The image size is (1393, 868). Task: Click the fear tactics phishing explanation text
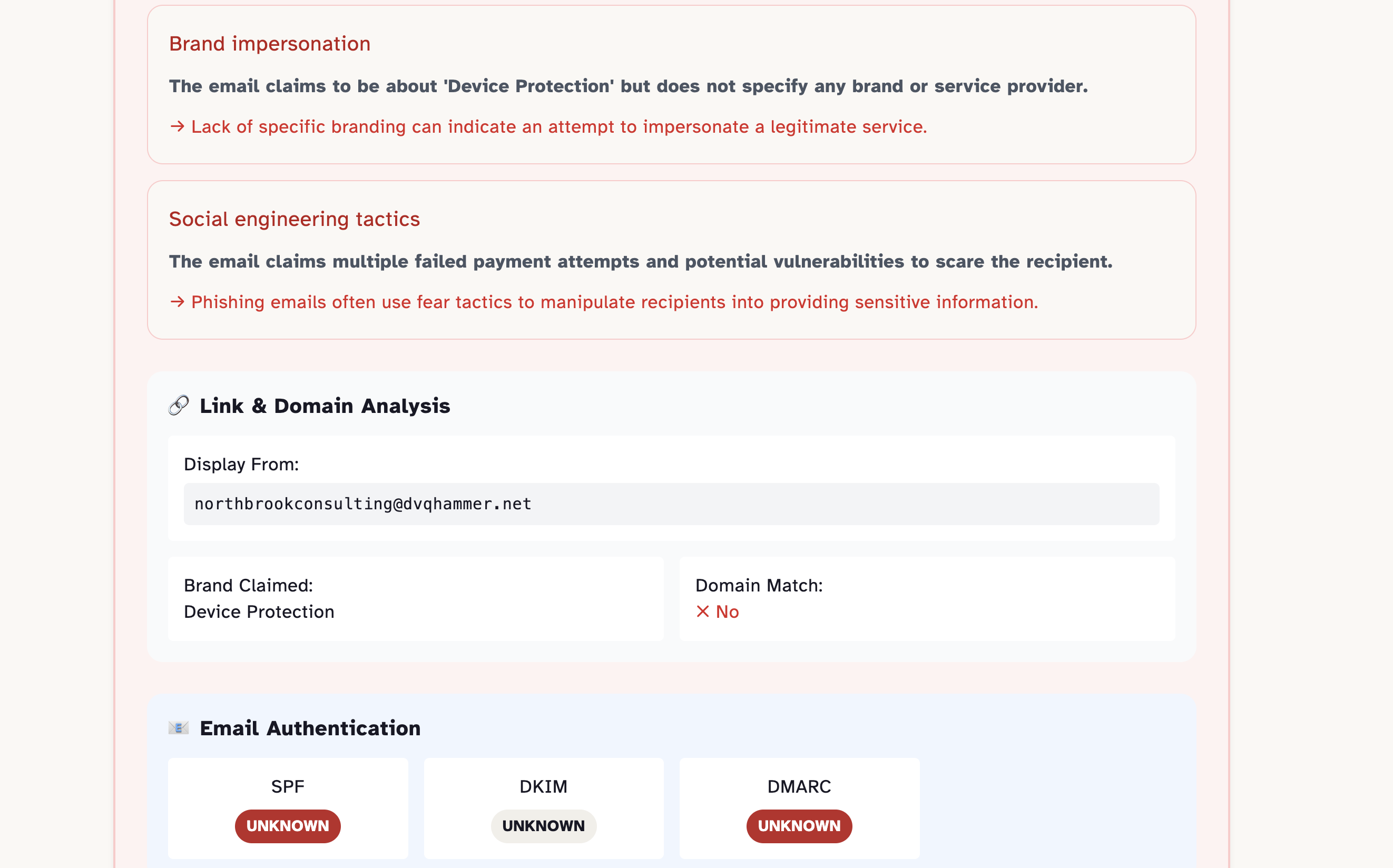(x=614, y=301)
